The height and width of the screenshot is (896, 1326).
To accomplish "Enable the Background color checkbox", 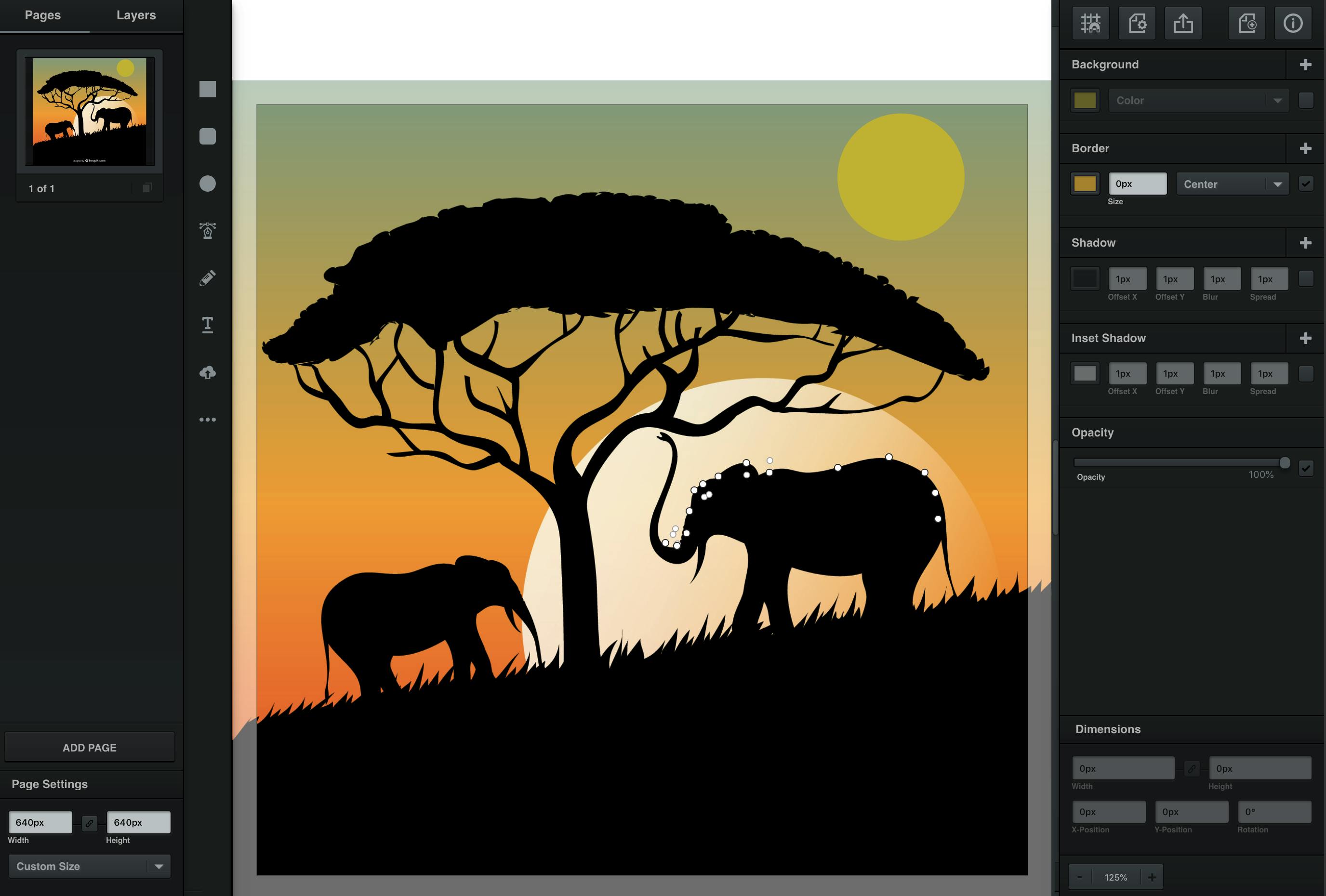I will click(x=1305, y=100).
